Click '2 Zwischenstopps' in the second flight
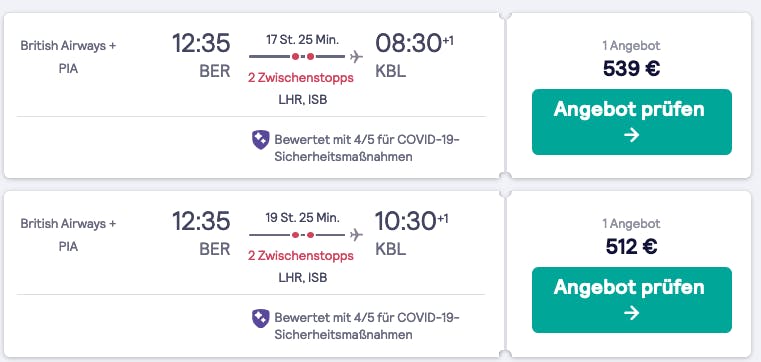The width and height of the screenshot is (761, 362). coord(300,256)
